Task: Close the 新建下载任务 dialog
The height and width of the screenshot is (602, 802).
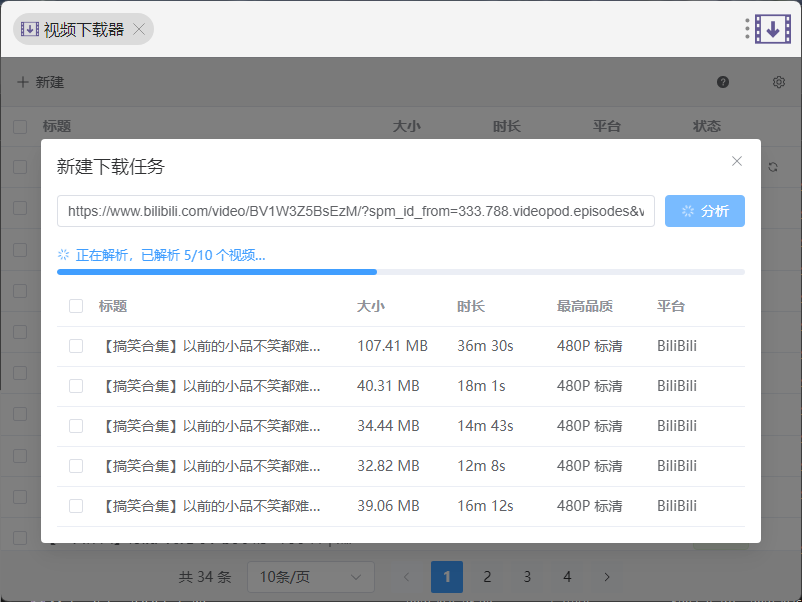Action: (x=737, y=161)
